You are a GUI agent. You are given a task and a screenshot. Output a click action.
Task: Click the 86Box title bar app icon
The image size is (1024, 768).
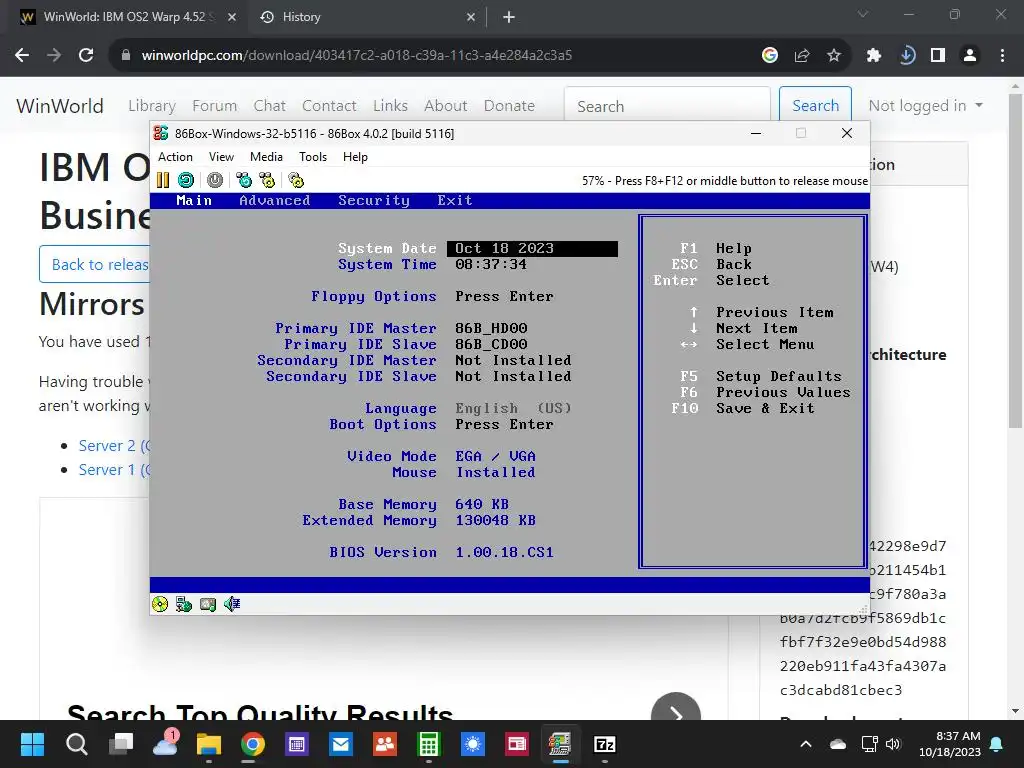[161, 133]
